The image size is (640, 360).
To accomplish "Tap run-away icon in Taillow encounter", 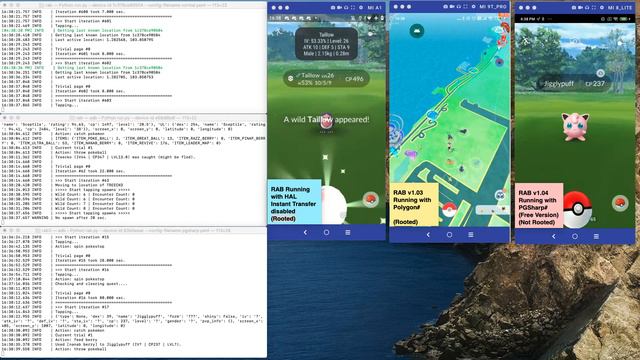I will (x=279, y=31).
